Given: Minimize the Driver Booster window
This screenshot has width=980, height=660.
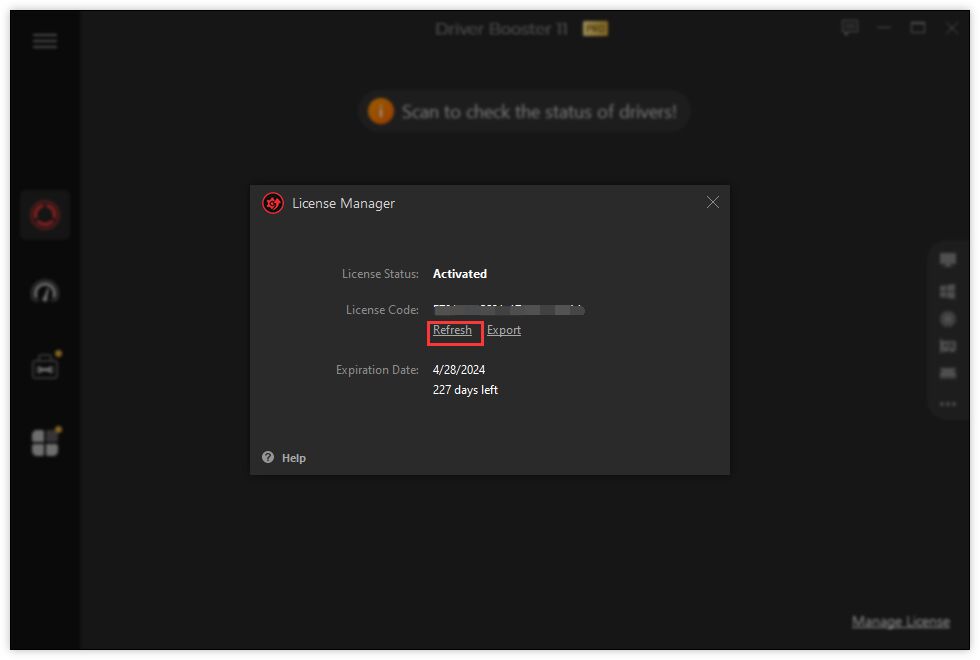Looking at the screenshot, I should point(884,28).
